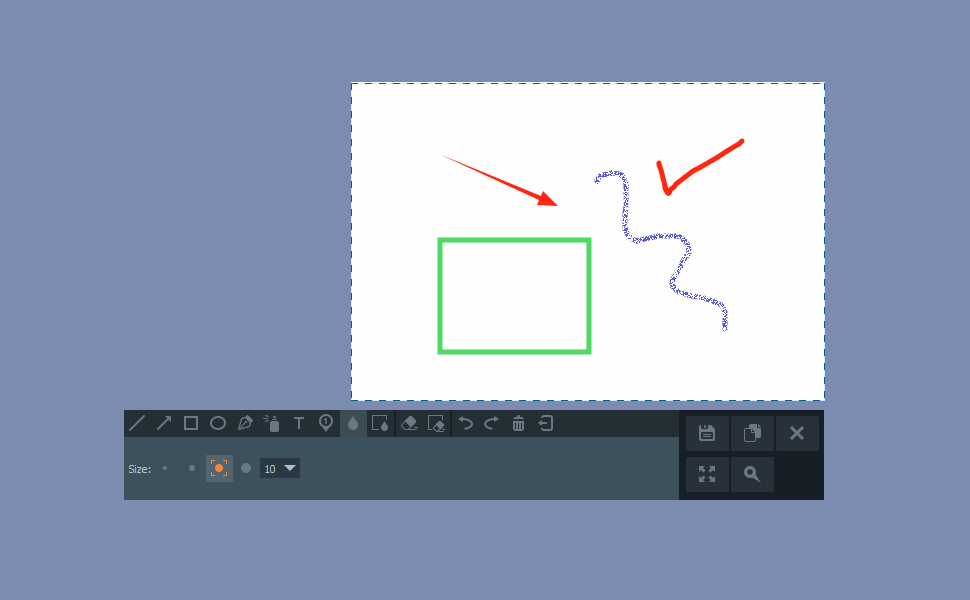Close the capture toolbar with X

tap(797, 433)
